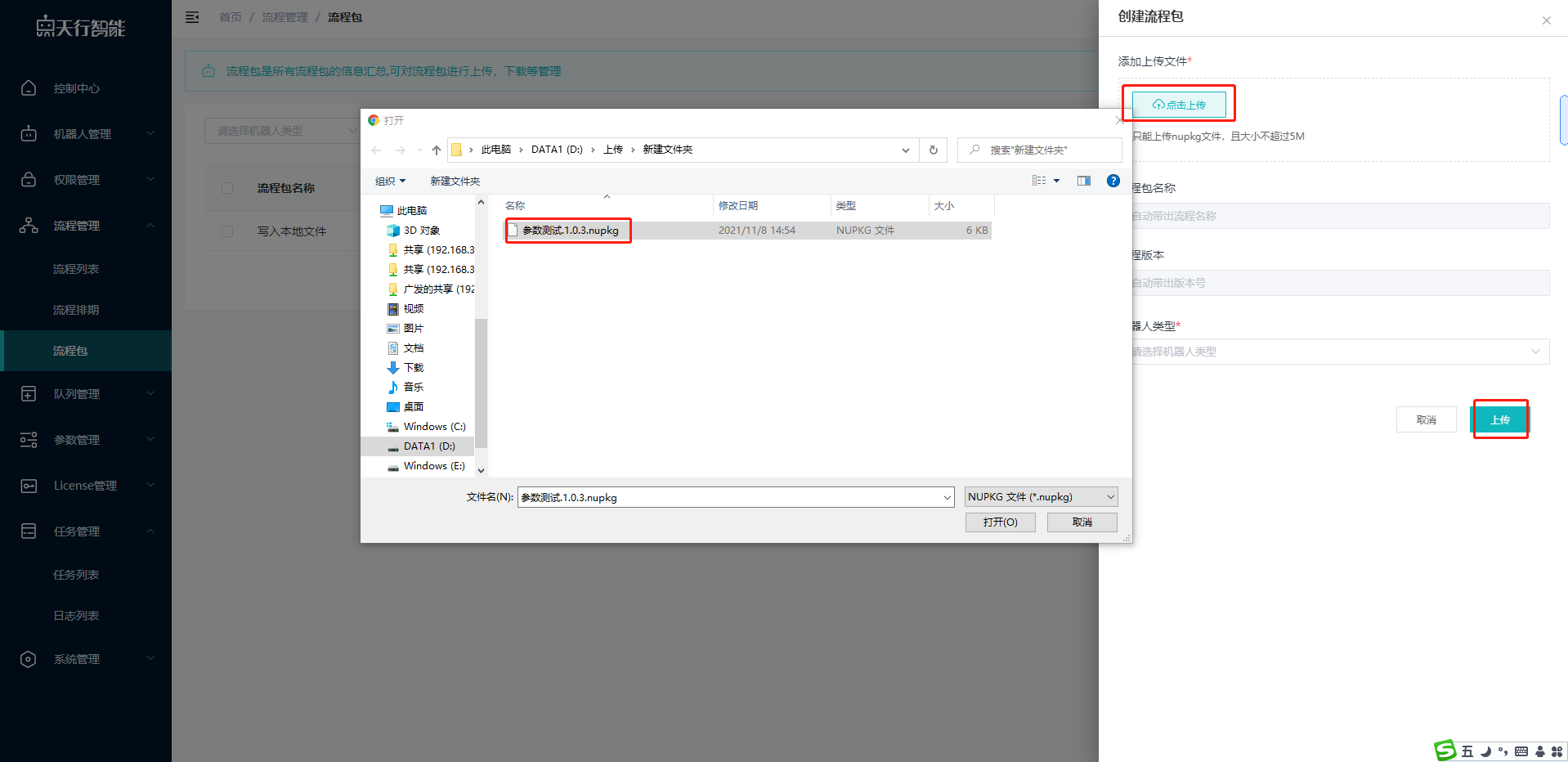This screenshot has width=1568, height=762.
Task: Click the IME moon mode icon
Action: click(1486, 751)
